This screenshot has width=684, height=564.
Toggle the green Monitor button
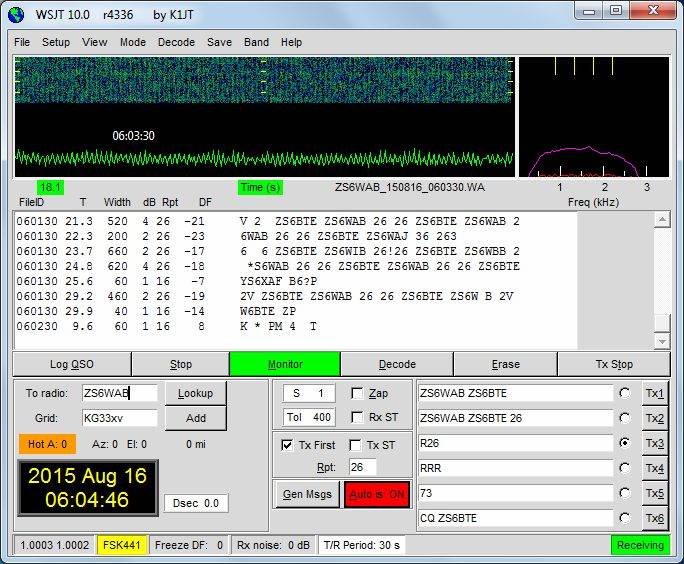[285, 364]
